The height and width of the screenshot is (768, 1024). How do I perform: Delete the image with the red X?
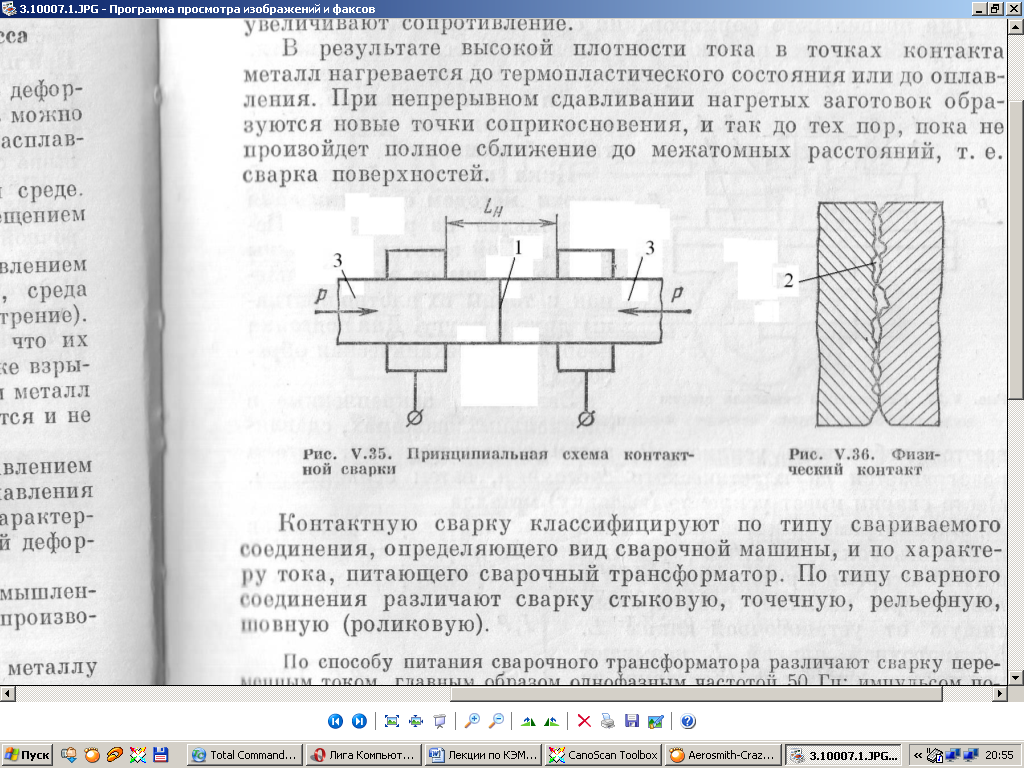click(584, 721)
